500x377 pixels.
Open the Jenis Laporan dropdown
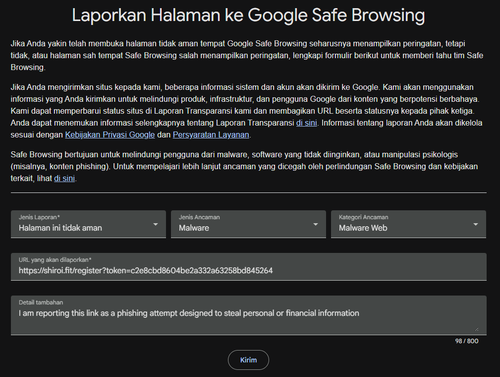tap(88, 224)
